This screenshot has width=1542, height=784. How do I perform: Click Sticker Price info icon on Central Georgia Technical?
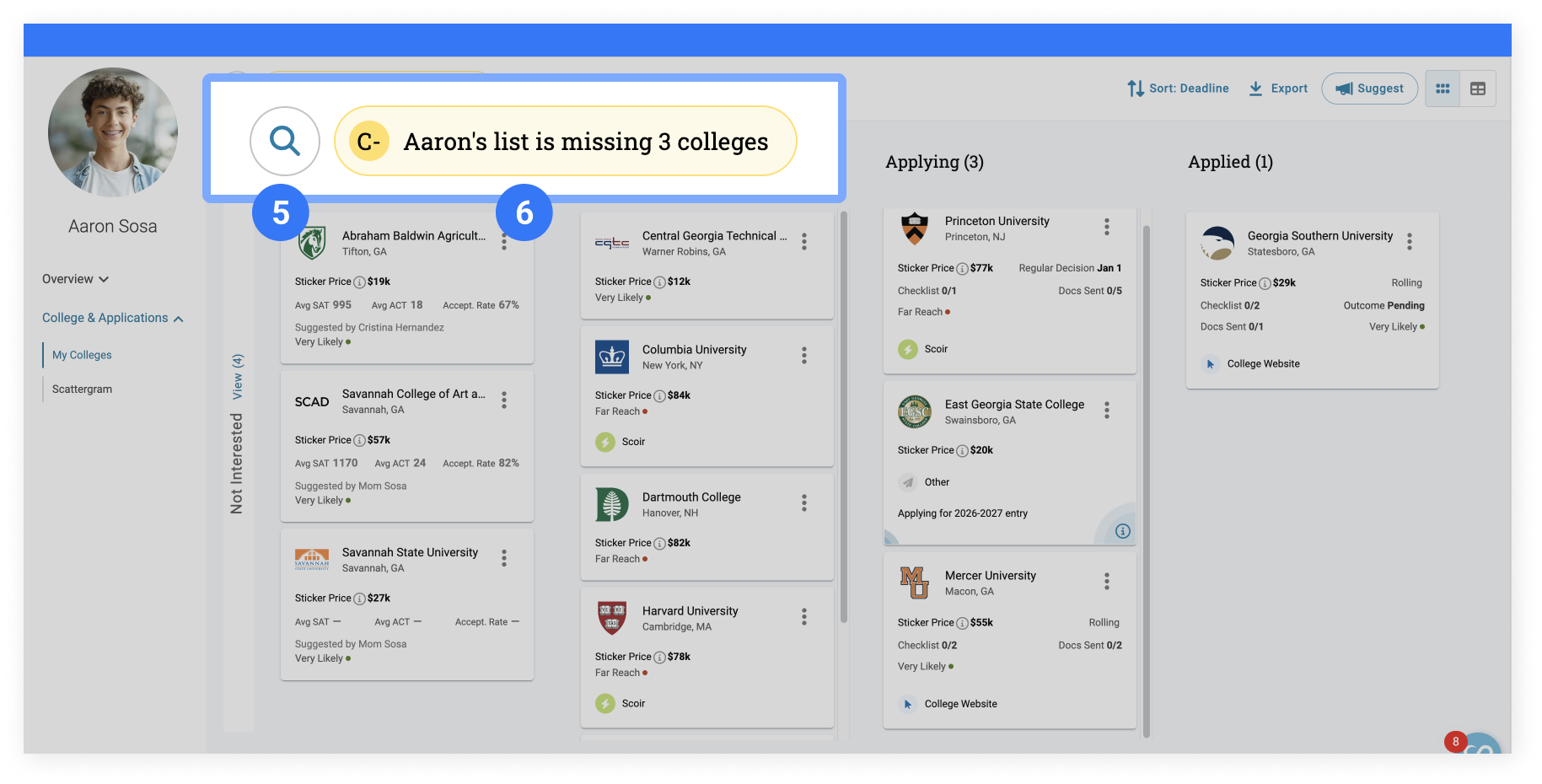[659, 282]
